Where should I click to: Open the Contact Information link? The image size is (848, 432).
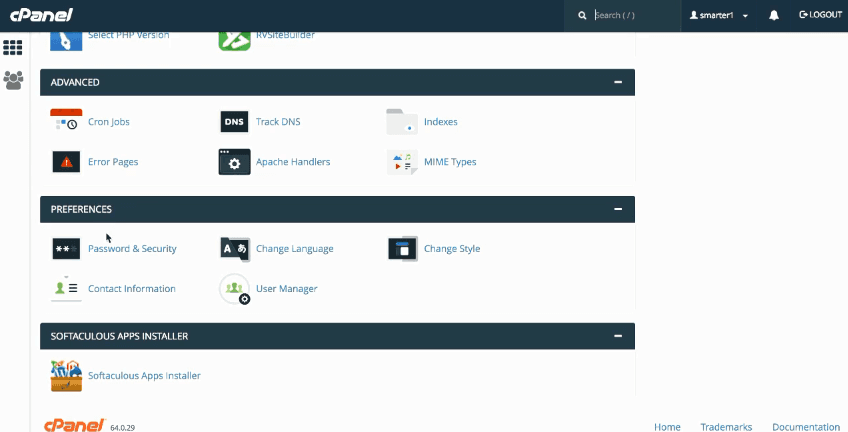tap(132, 289)
